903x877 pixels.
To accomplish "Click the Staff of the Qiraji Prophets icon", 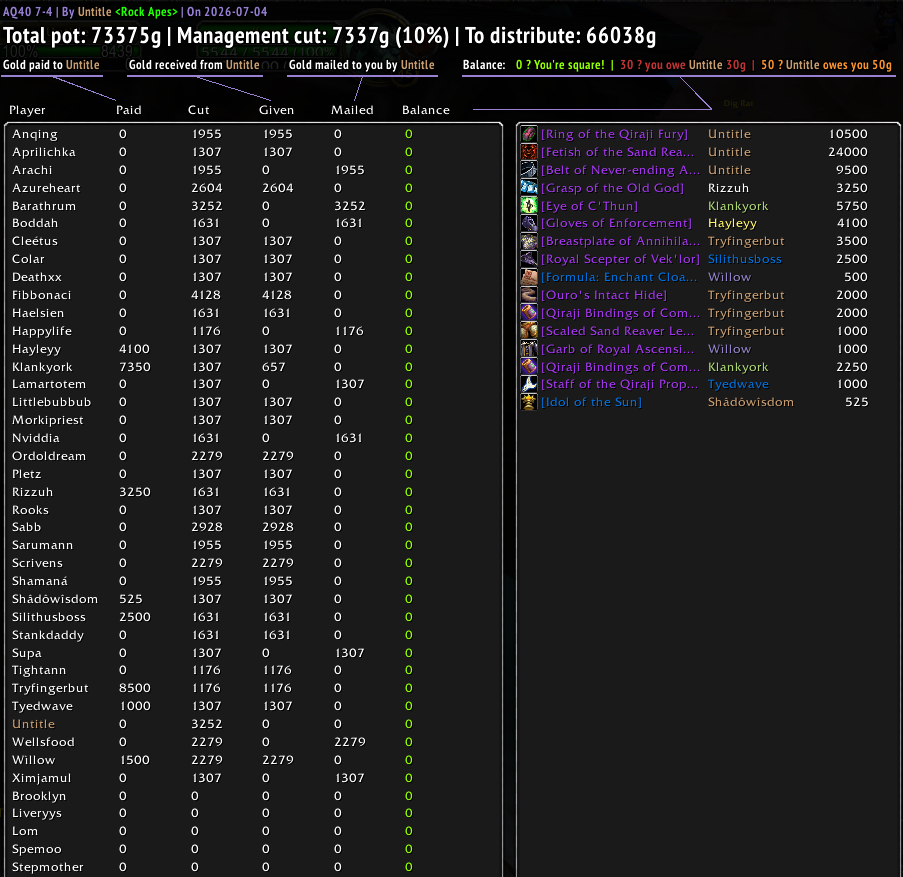I will pyautogui.click(x=529, y=384).
